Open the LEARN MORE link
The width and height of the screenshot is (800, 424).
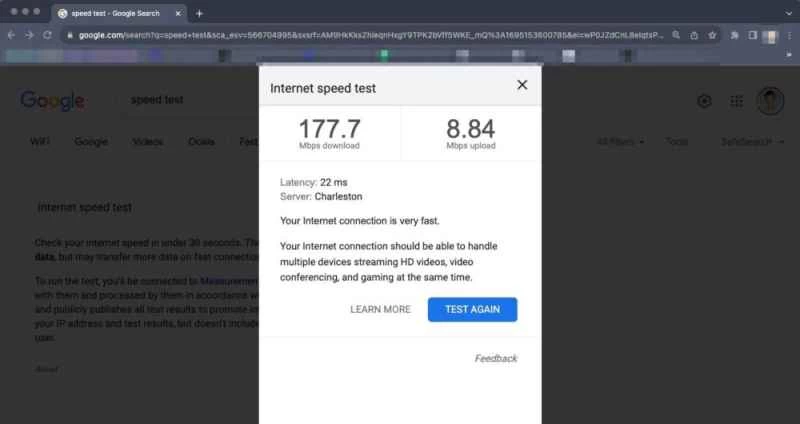380,310
